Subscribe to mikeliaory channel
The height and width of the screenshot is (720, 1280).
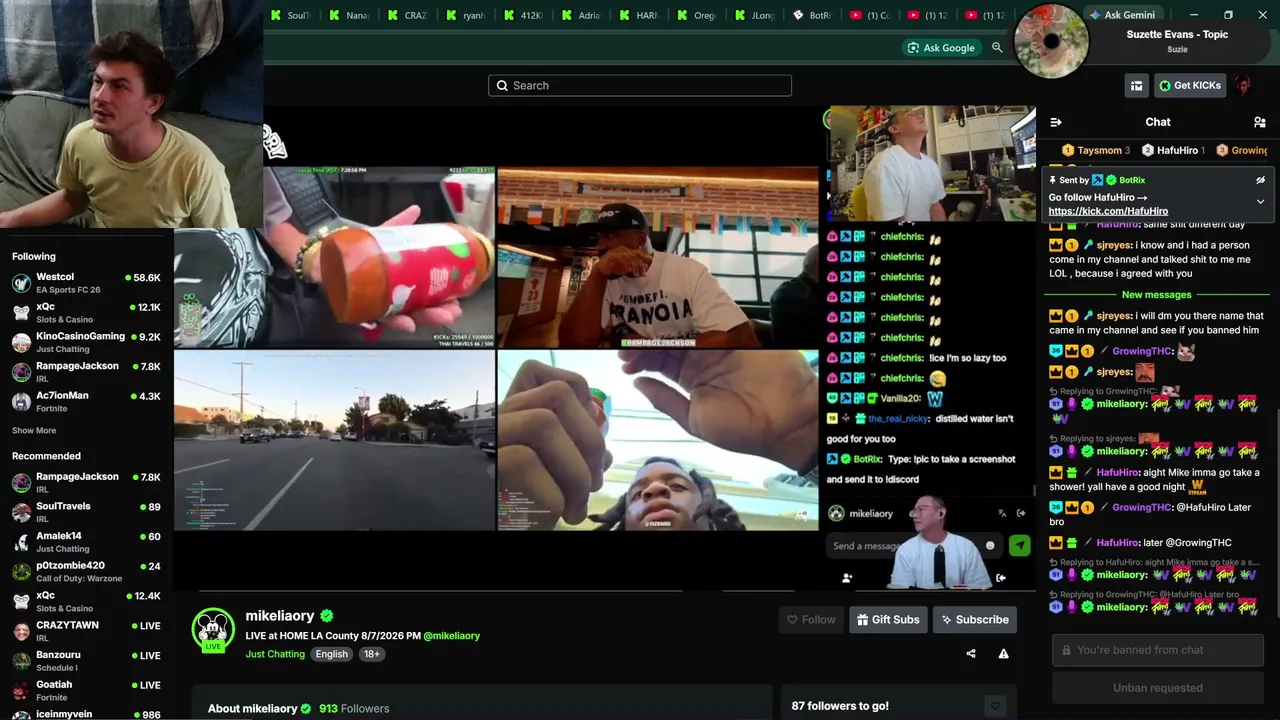[975, 620]
